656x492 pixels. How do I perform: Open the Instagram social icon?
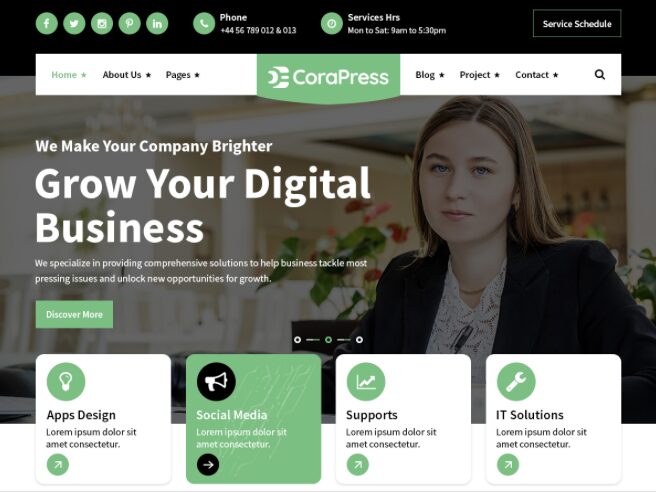(x=102, y=23)
